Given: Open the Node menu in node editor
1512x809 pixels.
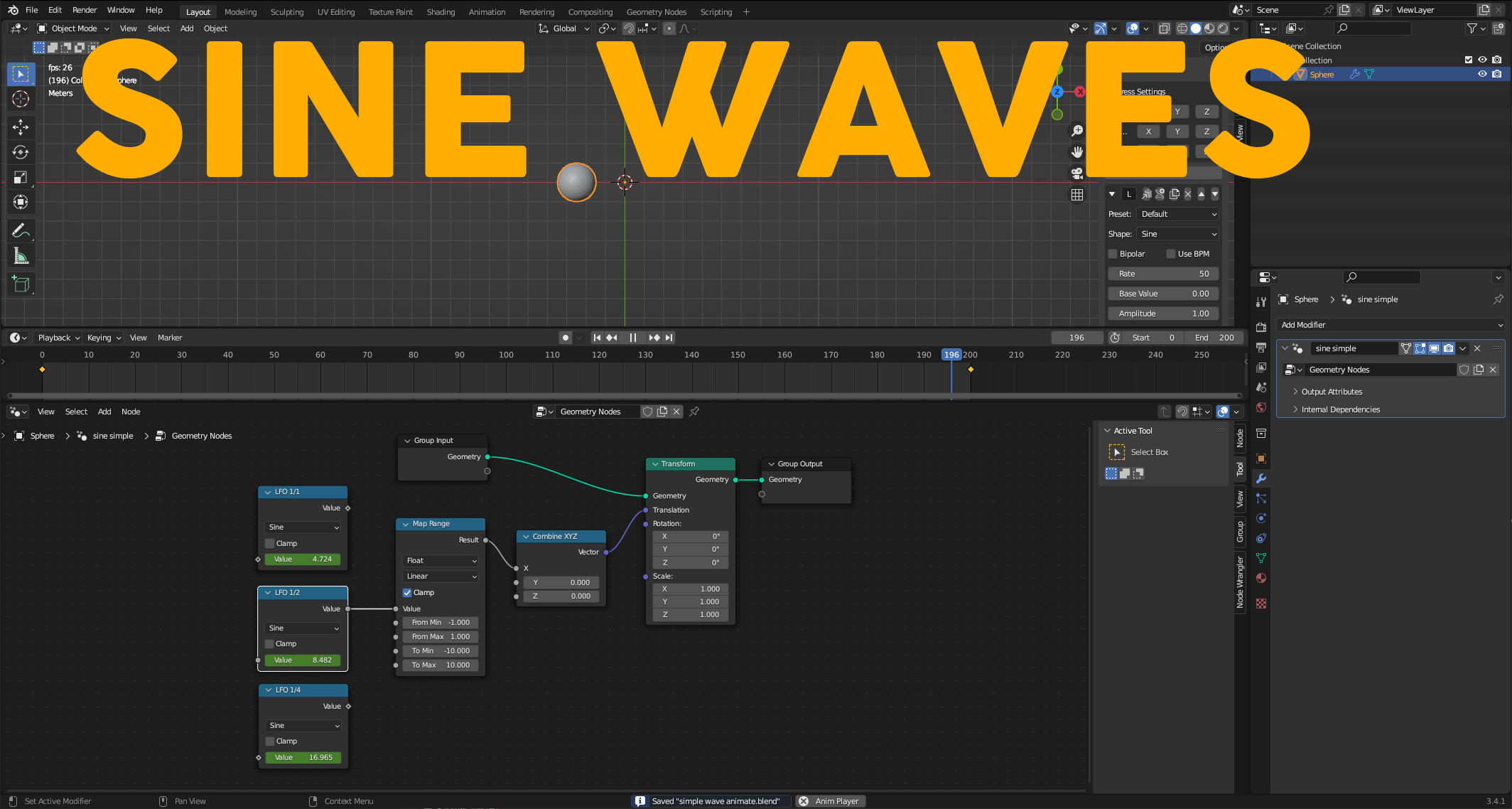Looking at the screenshot, I should click(131, 412).
